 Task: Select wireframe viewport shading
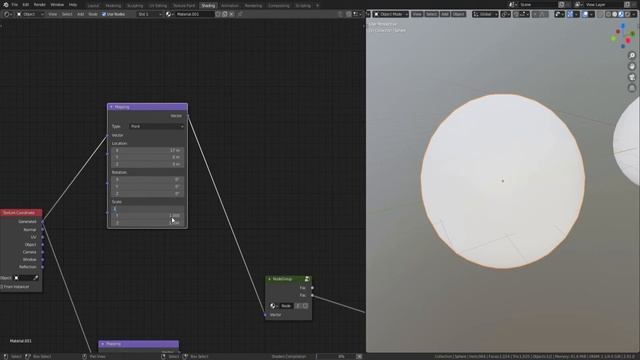pos(608,14)
